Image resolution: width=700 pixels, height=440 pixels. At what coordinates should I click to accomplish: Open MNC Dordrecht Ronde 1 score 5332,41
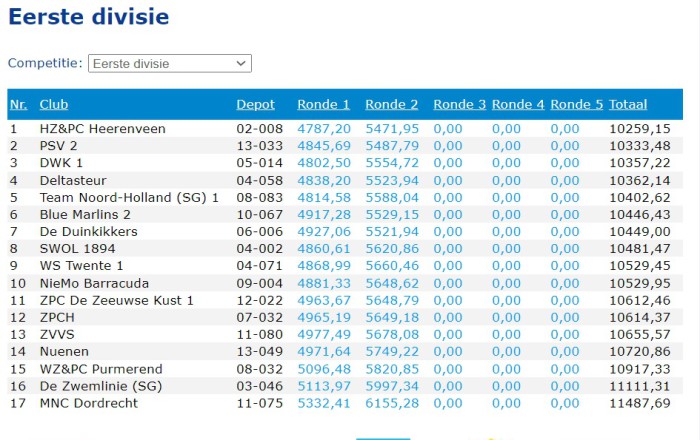tap(324, 403)
